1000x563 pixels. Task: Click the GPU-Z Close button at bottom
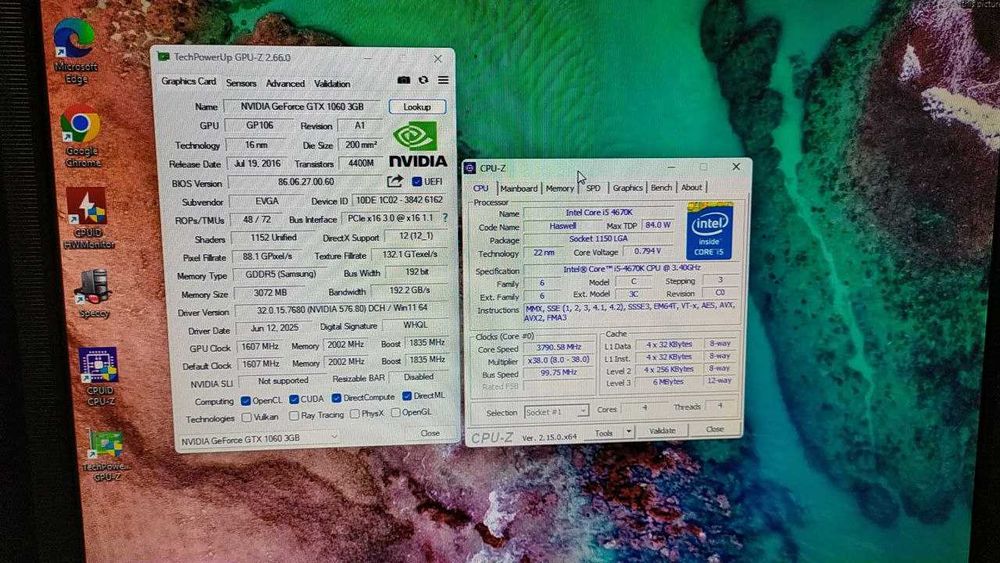coord(430,433)
